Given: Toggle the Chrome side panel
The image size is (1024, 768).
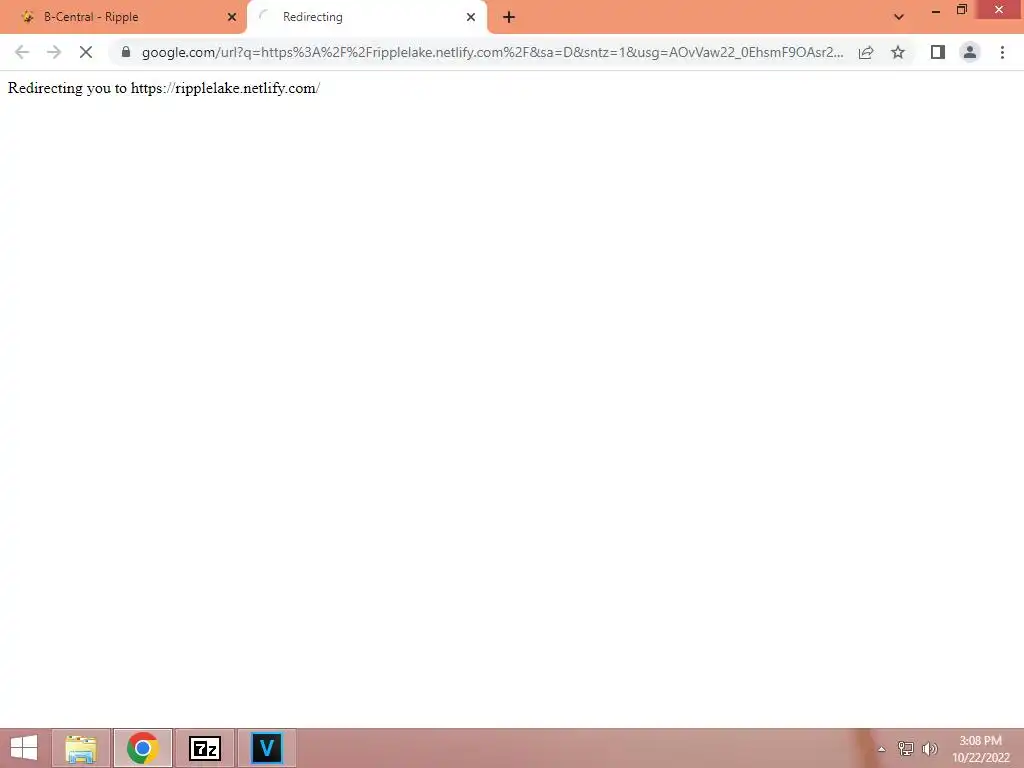Looking at the screenshot, I should pyautogui.click(x=938, y=52).
